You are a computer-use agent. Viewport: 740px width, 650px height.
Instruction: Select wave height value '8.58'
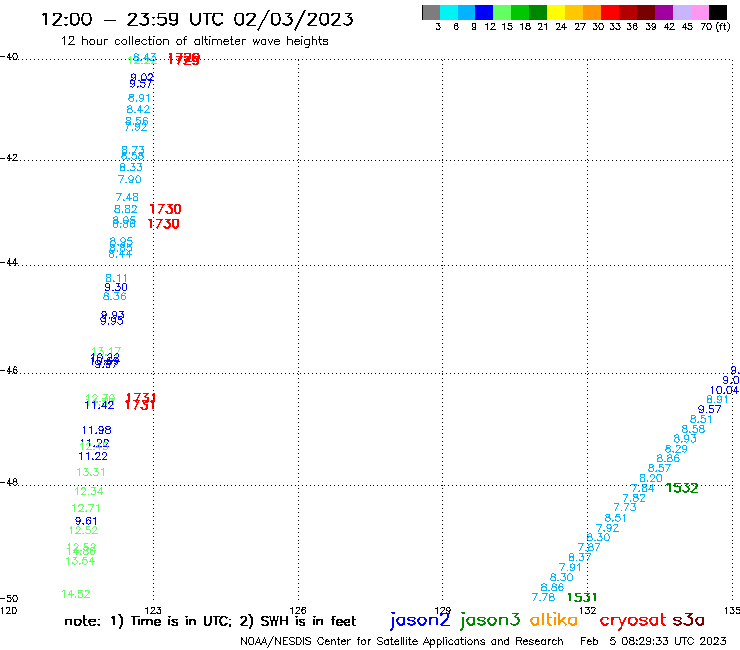point(693,429)
